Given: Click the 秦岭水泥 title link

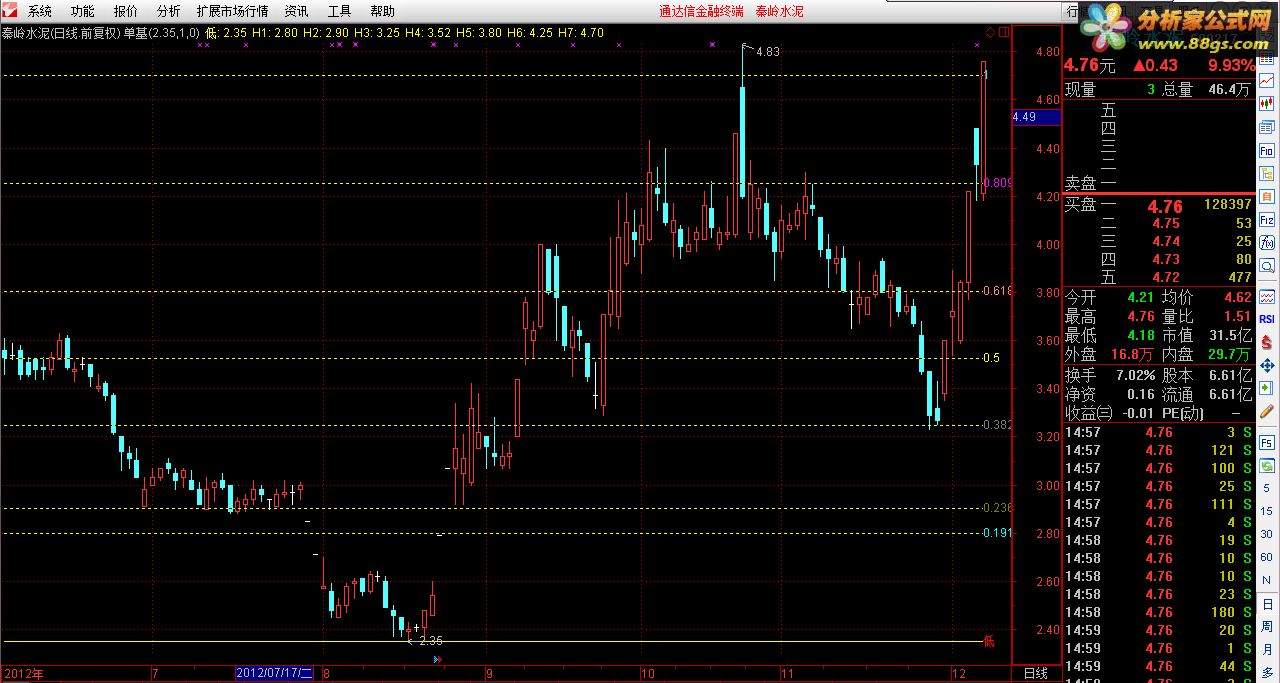Looking at the screenshot, I should click(779, 12).
